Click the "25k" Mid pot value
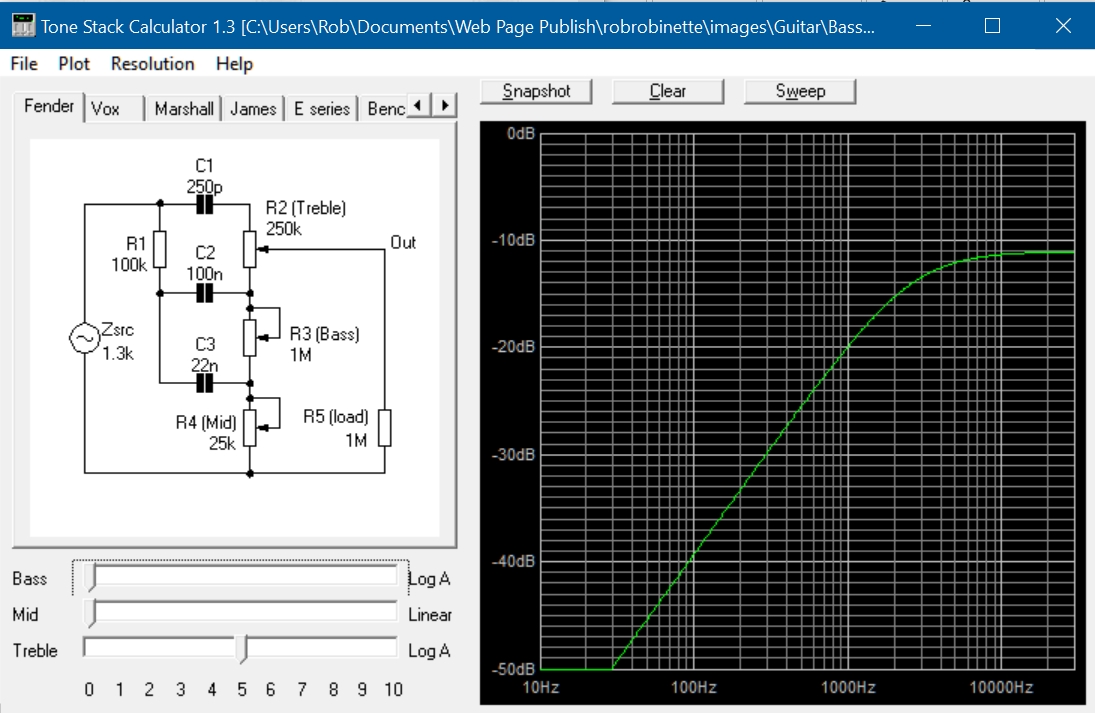Screen dimensions: 1095x713 coord(222,443)
